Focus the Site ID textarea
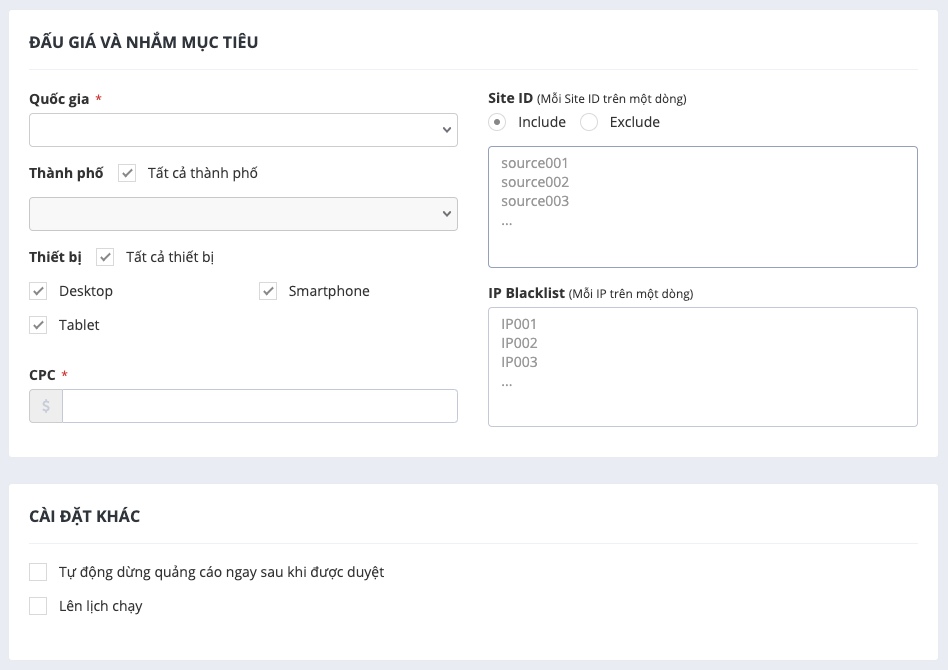 pyautogui.click(x=703, y=207)
